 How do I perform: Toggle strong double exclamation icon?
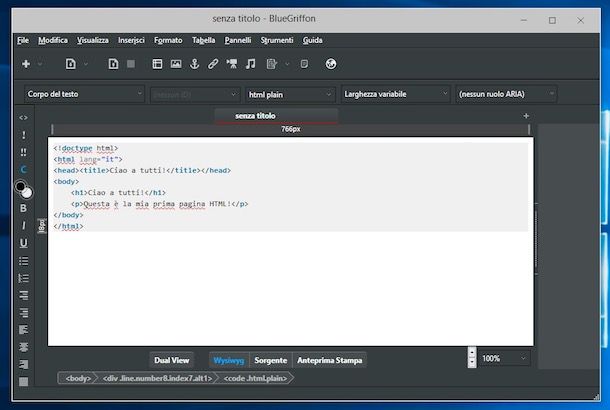pos(24,152)
